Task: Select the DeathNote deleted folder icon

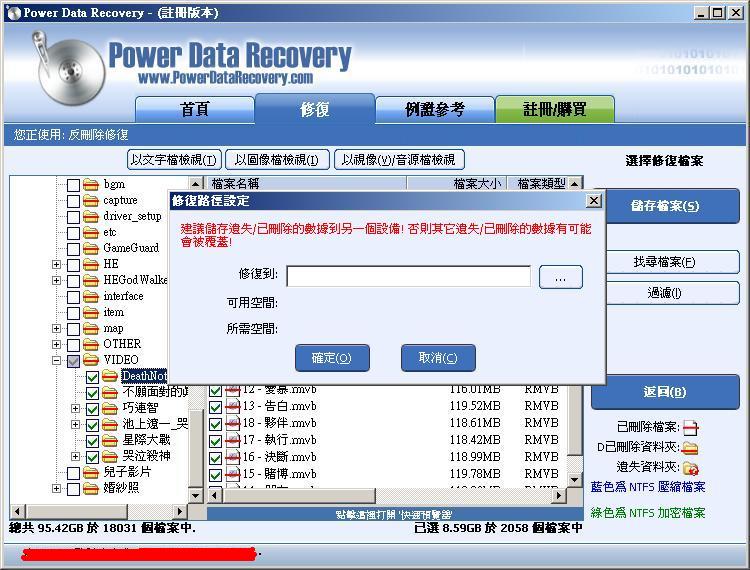Action: pyautogui.click(x=110, y=376)
